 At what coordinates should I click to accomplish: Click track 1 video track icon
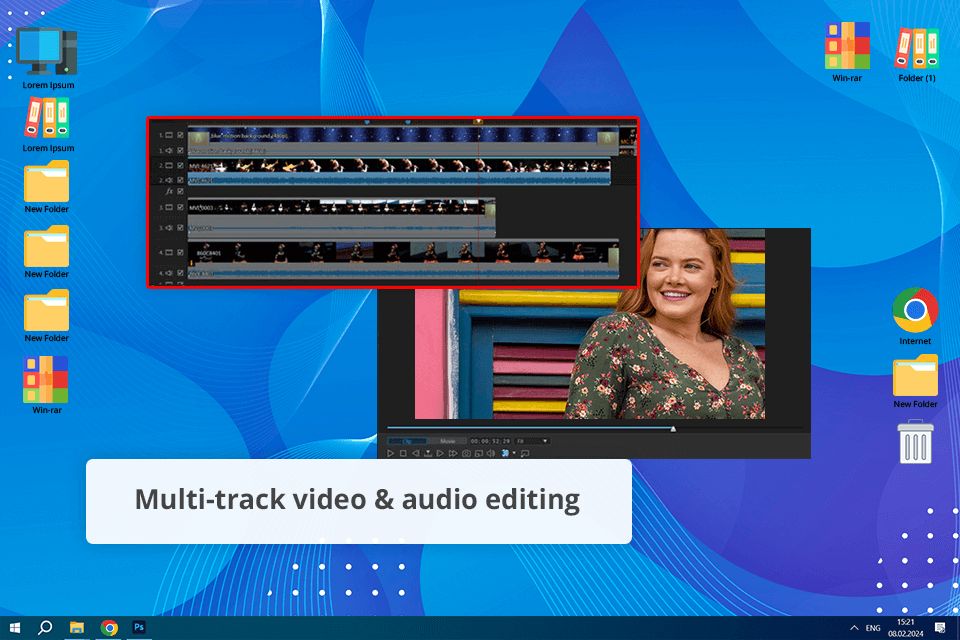[169, 135]
